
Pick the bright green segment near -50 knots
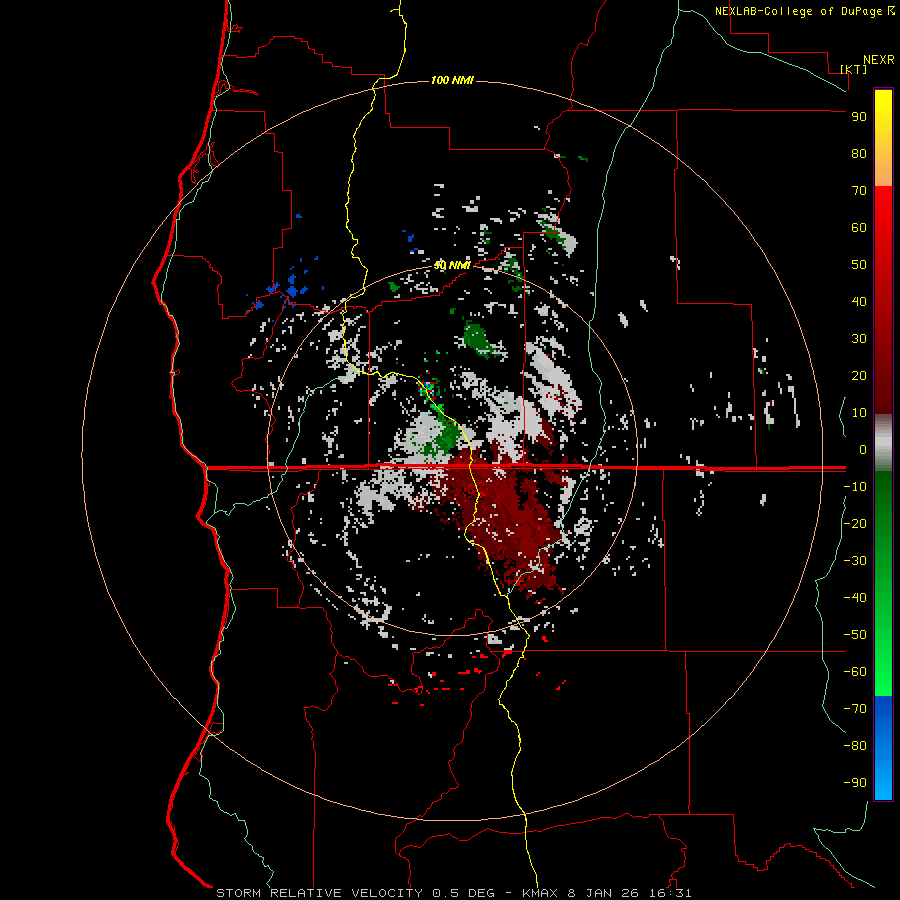pyautogui.click(x=883, y=637)
